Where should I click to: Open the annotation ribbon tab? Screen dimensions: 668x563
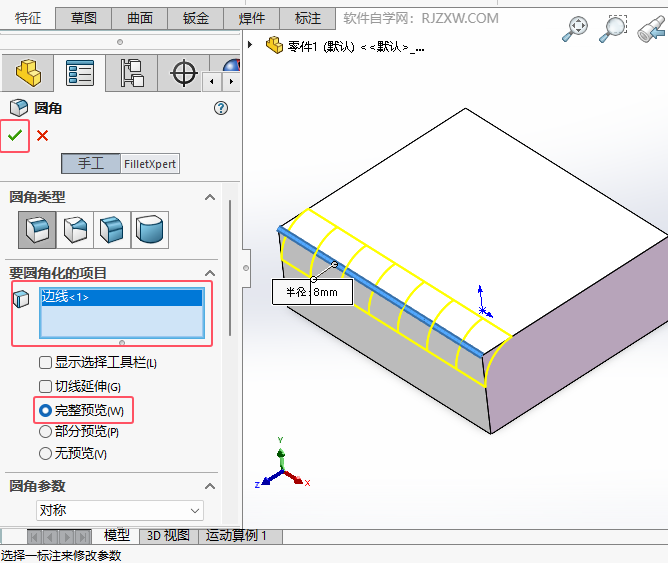308,18
